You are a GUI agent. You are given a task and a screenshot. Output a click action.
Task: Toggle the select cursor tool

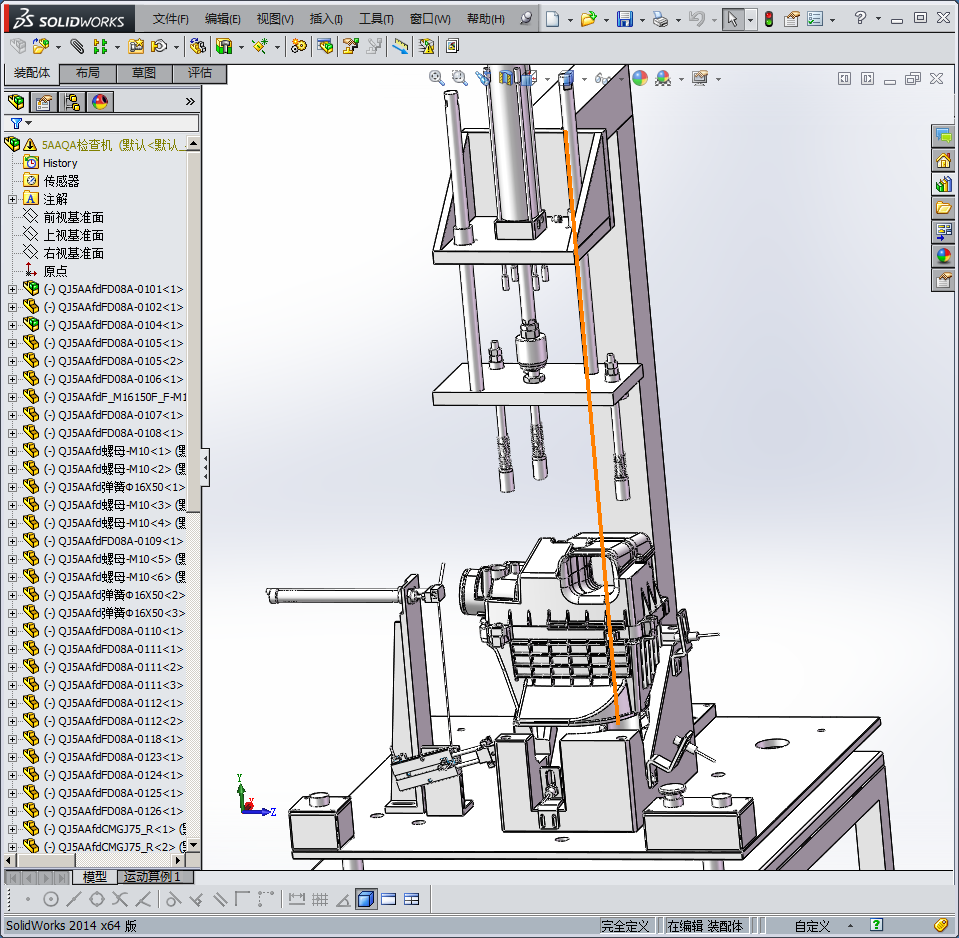coord(733,19)
